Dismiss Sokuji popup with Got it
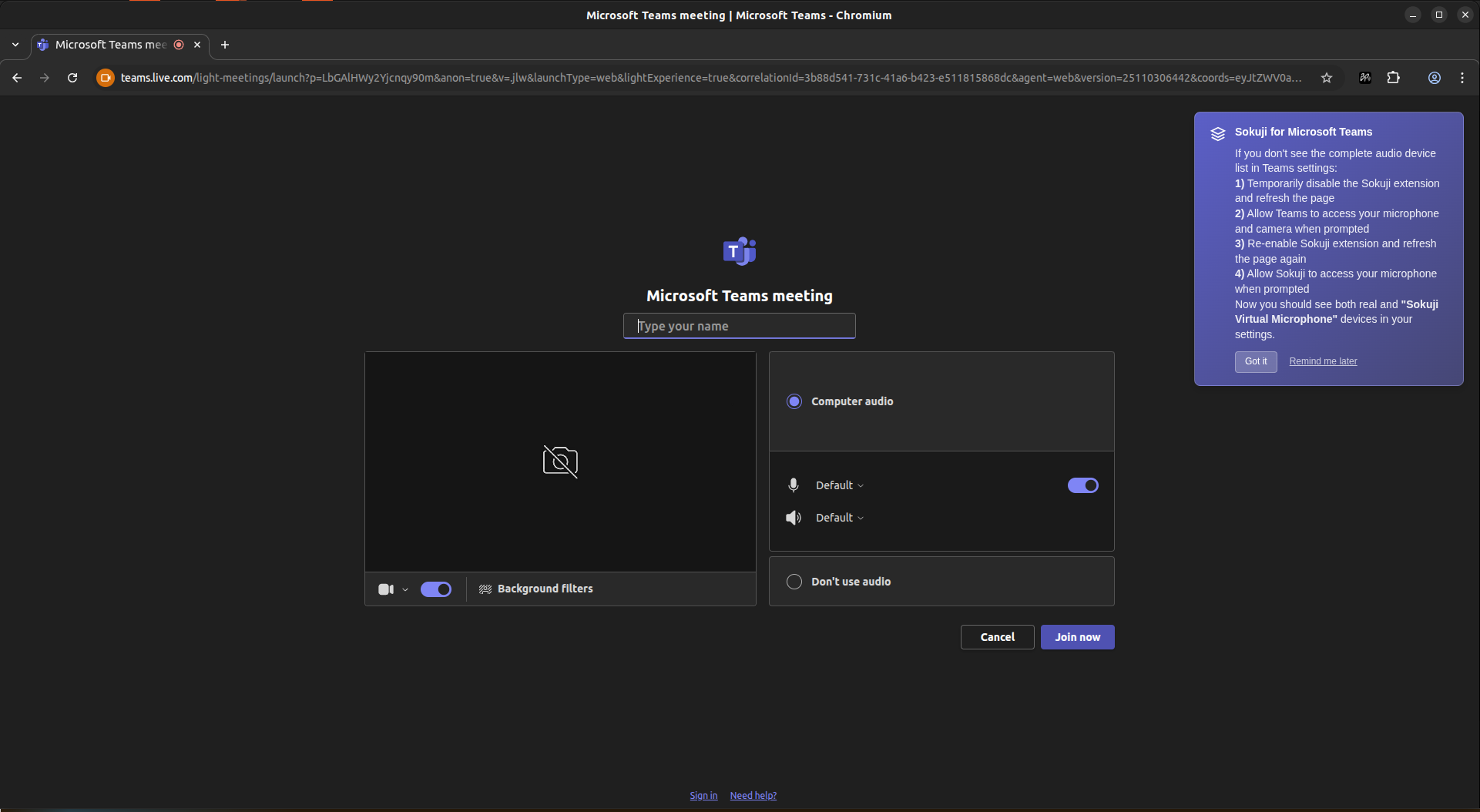This screenshot has width=1480, height=812. click(x=1256, y=362)
